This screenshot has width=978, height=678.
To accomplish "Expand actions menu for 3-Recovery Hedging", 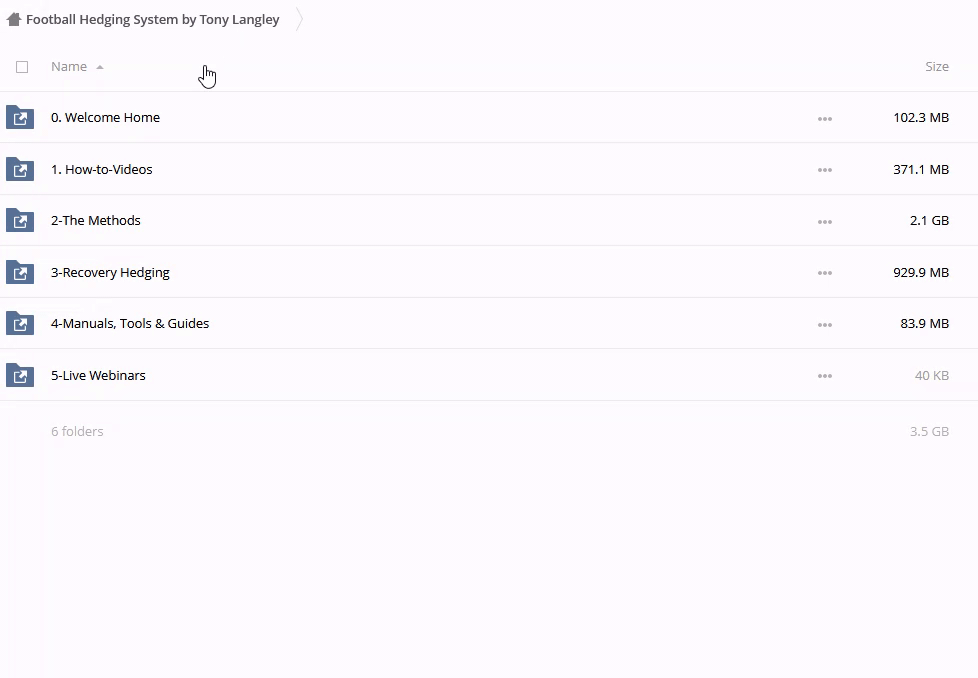I will (x=824, y=273).
